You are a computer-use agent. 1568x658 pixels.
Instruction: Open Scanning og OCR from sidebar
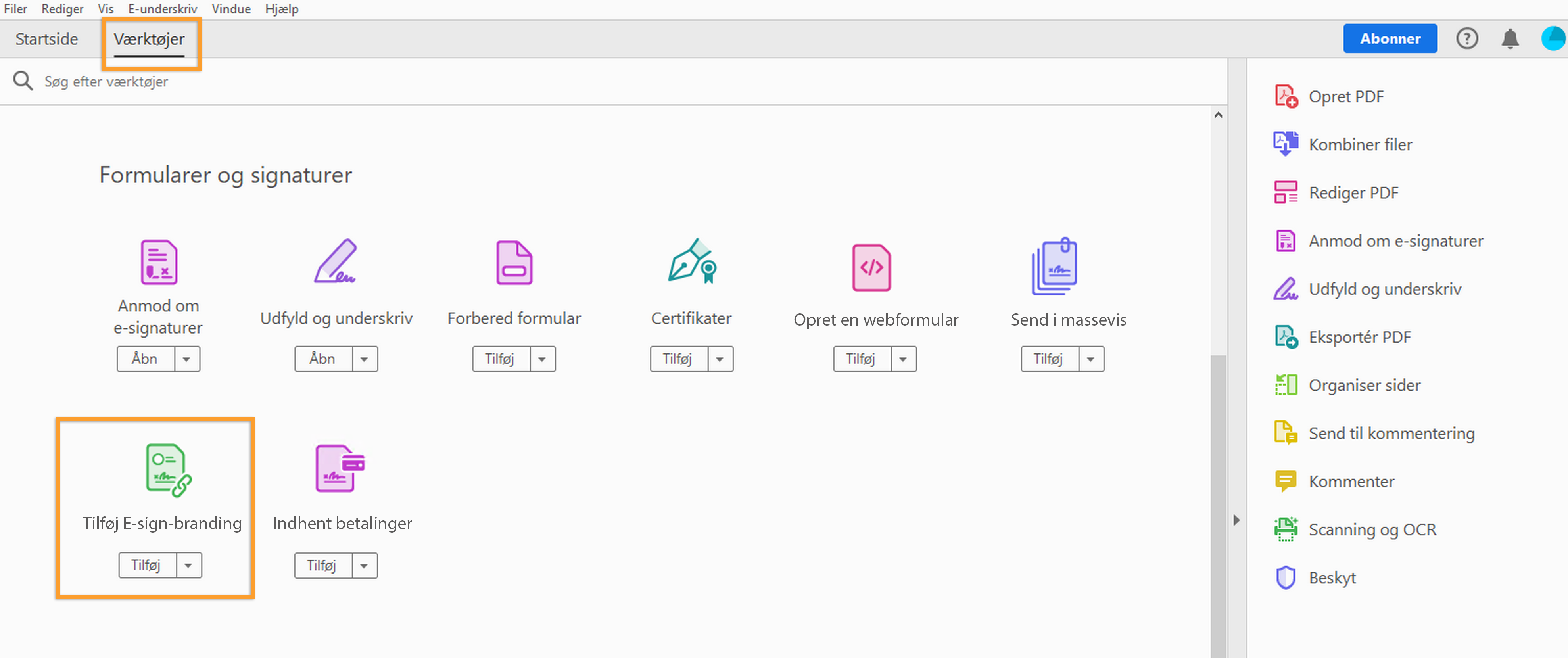[1371, 529]
